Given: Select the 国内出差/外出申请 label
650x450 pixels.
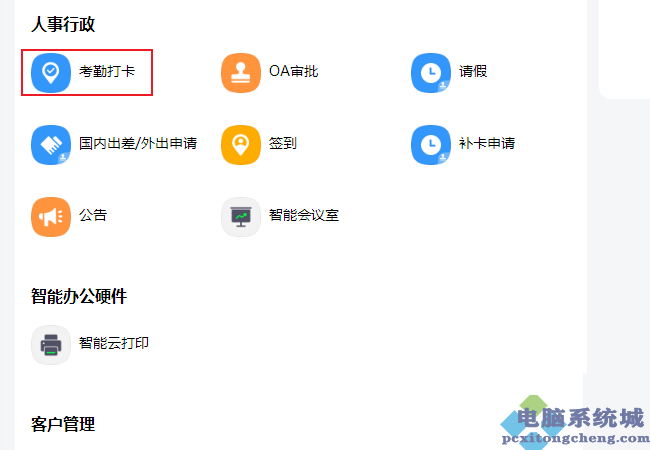Looking at the screenshot, I should point(138,143).
